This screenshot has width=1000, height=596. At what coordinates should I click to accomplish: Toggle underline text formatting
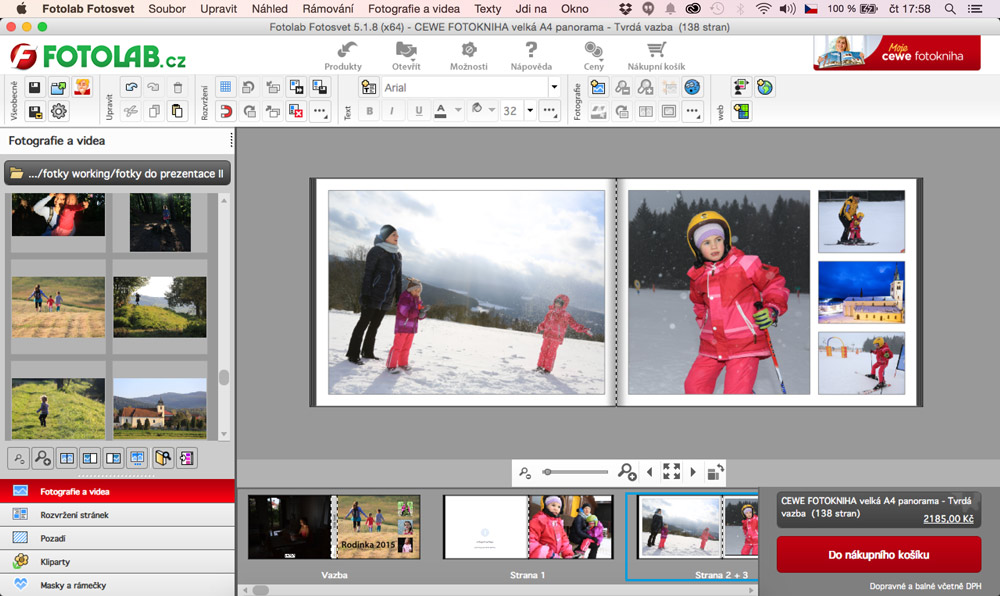(x=418, y=111)
